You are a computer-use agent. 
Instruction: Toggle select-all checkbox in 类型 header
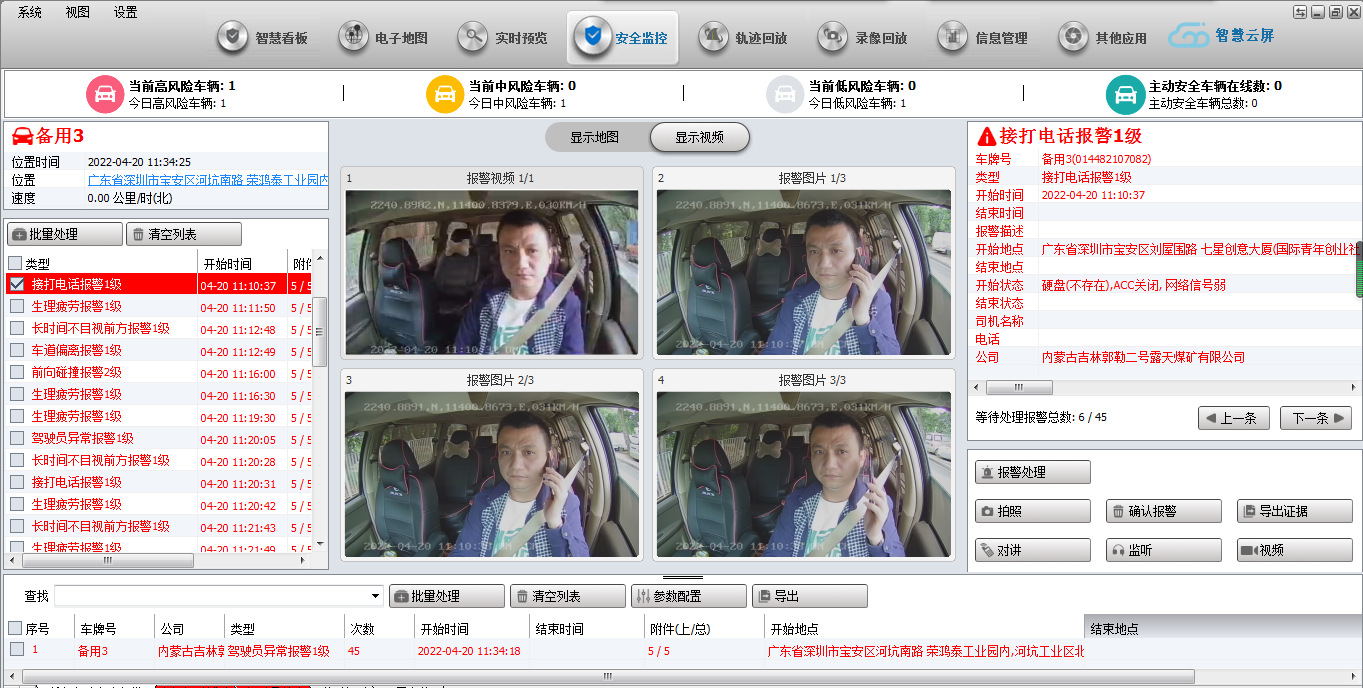[x=15, y=263]
